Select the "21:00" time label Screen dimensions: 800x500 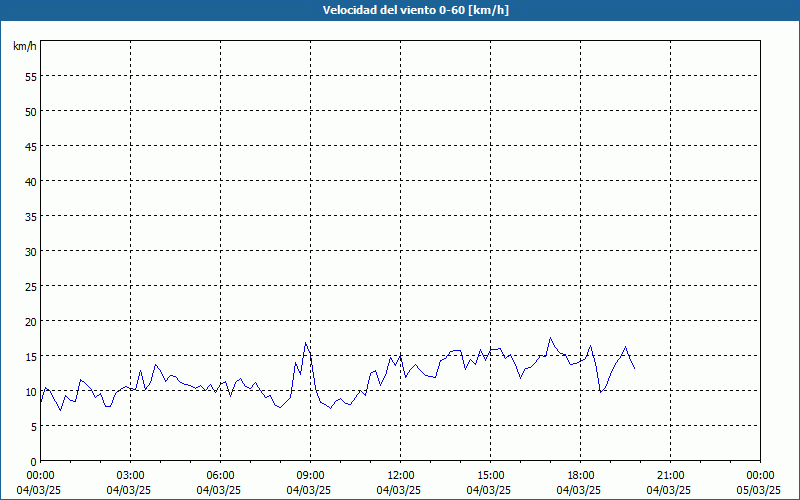pos(670,476)
